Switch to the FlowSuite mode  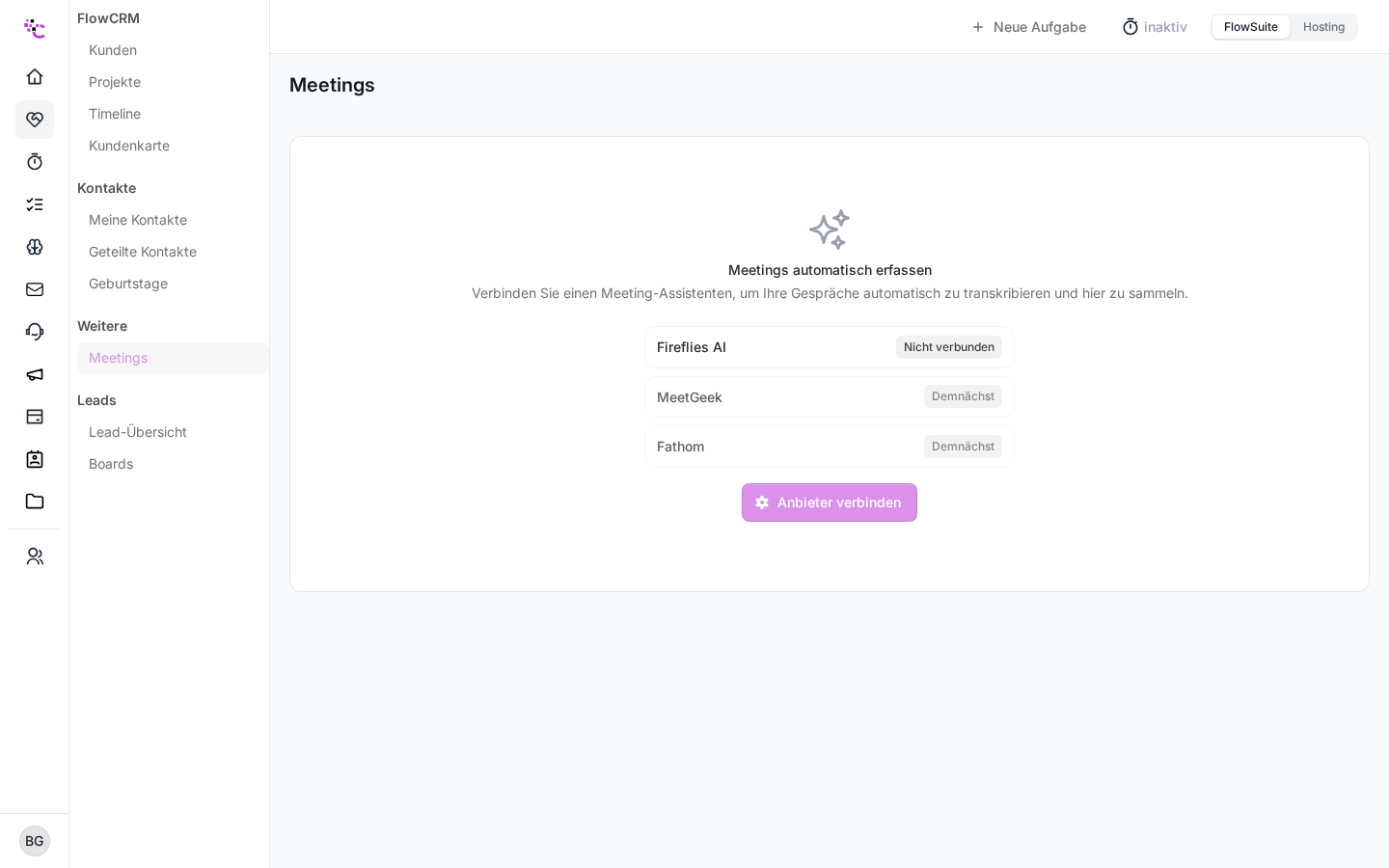pyautogui.click(x=1251, y=27)
